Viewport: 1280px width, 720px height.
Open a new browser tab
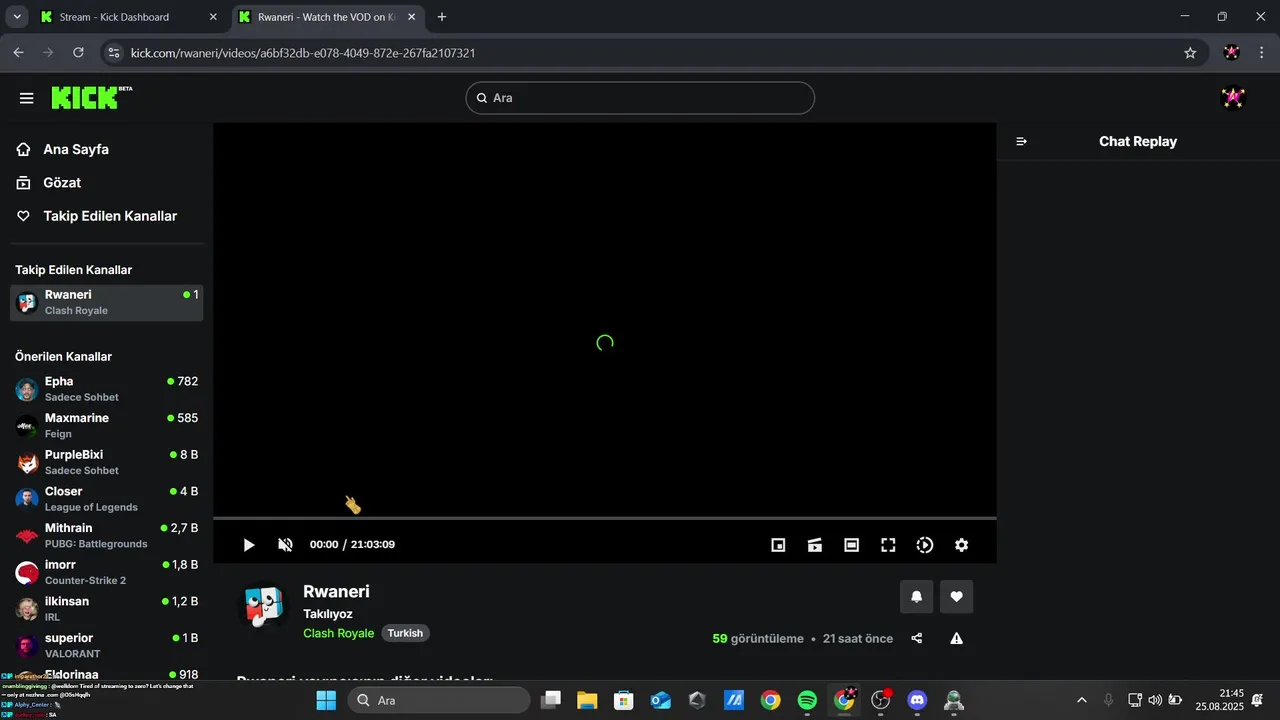pyautogui.click(x=442, y=17)
